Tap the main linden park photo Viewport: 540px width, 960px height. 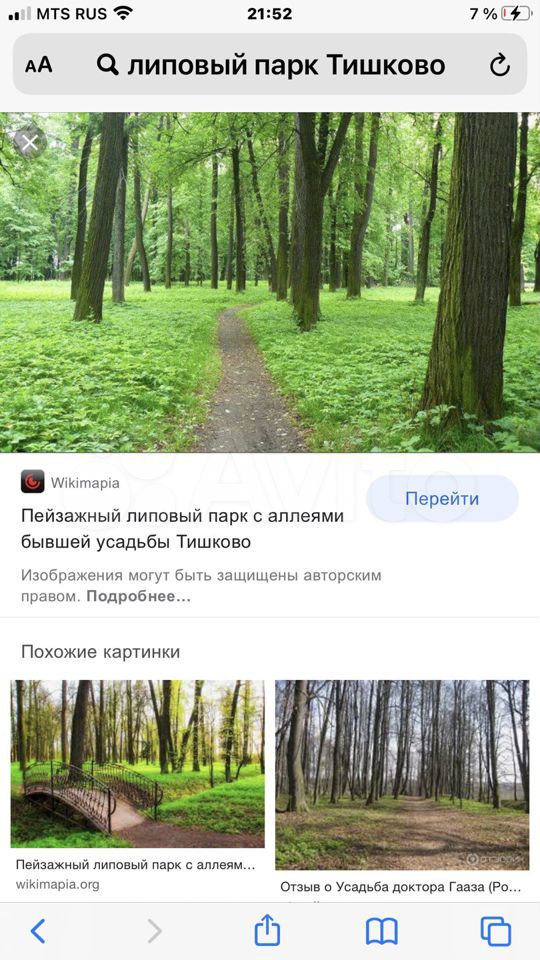tap(270, 282)
